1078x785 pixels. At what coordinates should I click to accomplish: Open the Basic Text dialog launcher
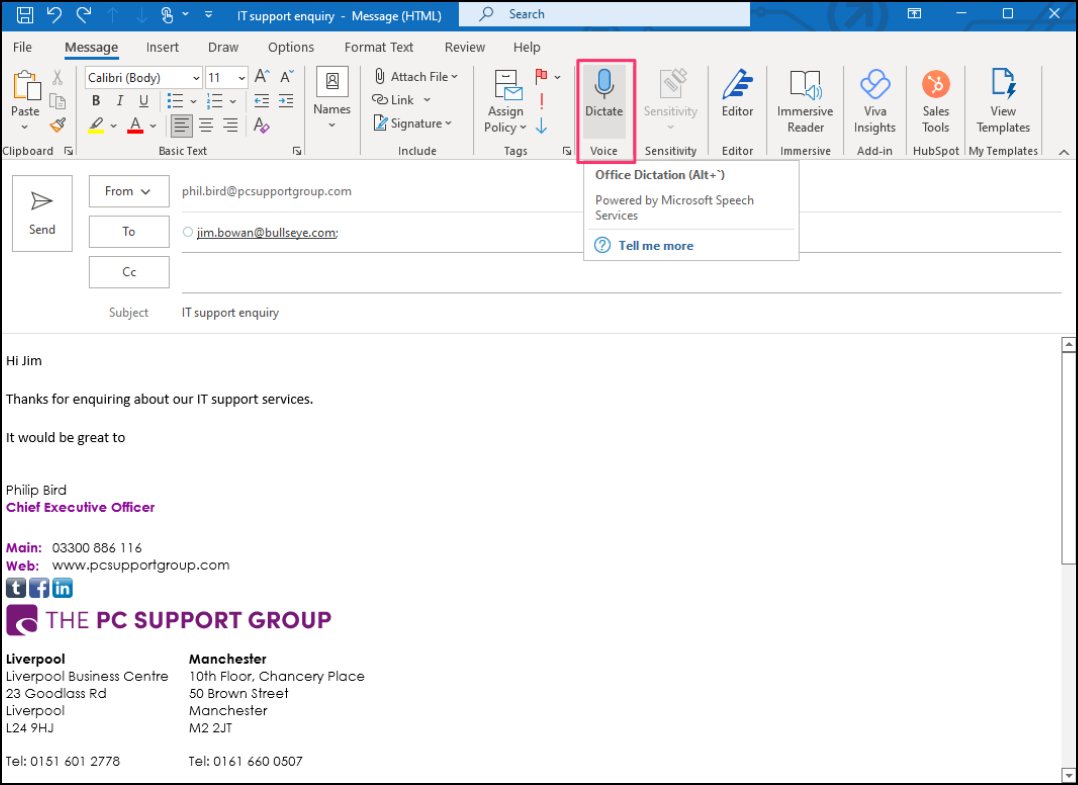pos(297,151)
